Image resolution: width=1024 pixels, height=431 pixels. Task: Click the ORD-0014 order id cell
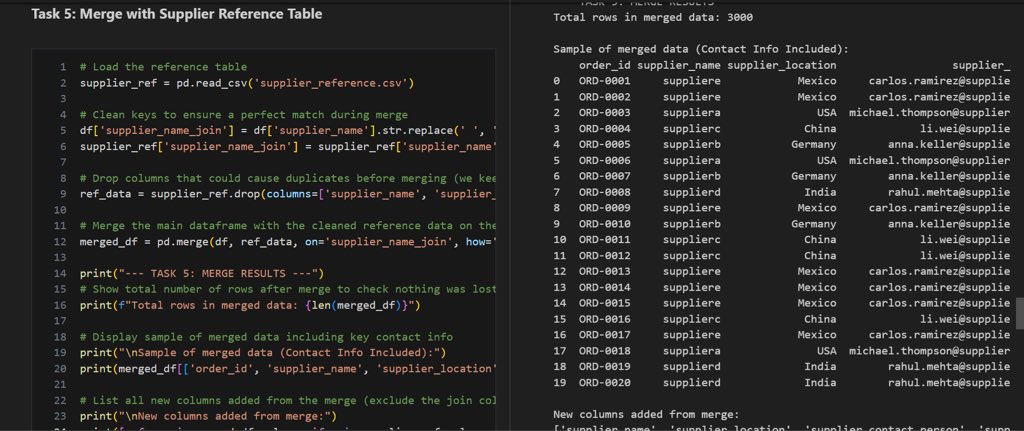tap(605, 287)
